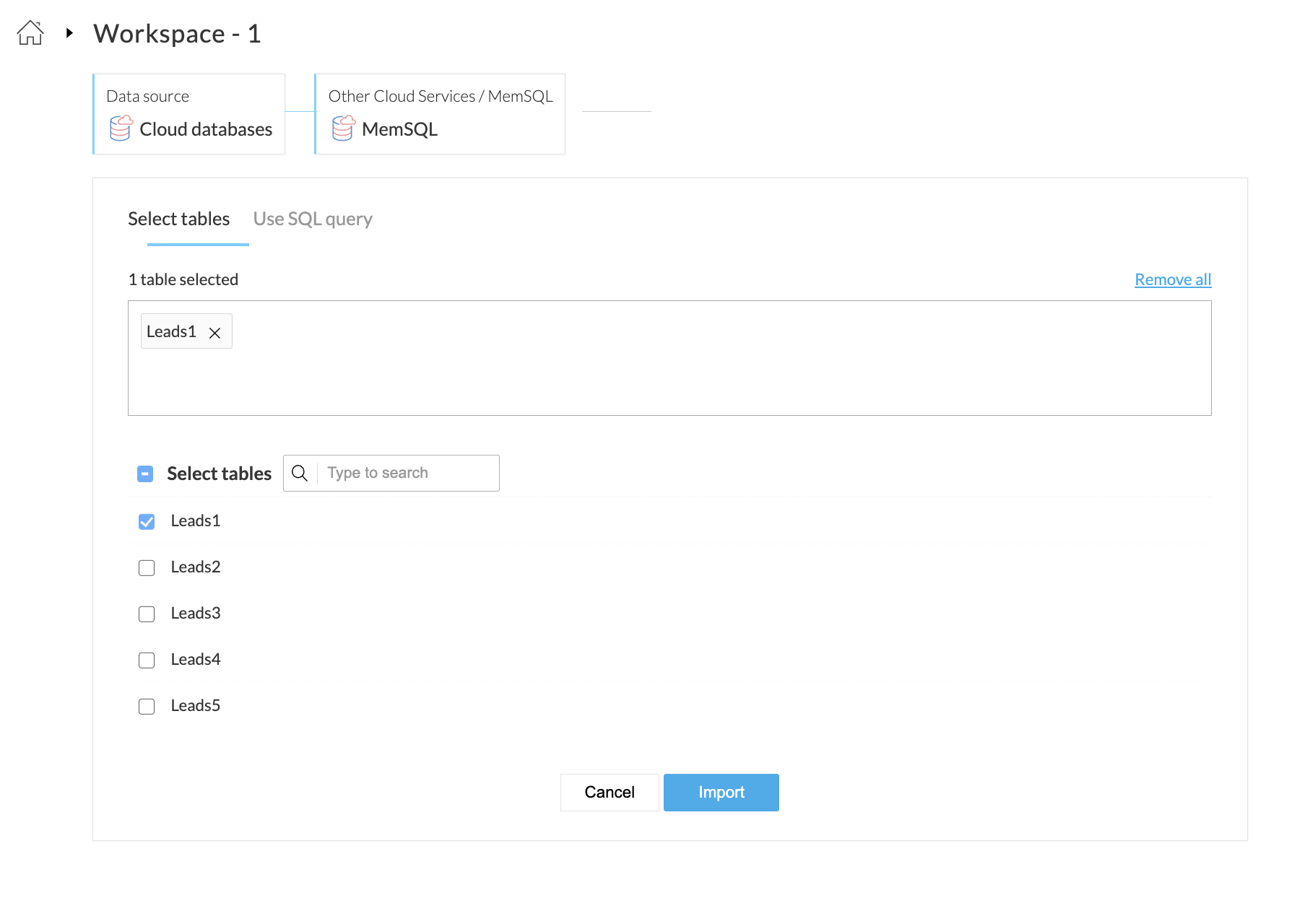Click the '1 table selected' text

coord(183,279)
